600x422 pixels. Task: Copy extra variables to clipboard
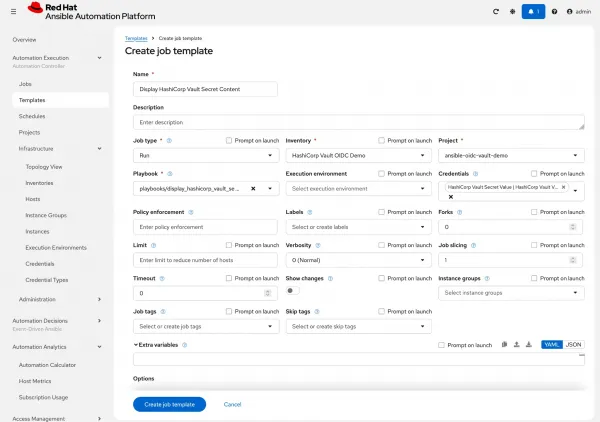click(x=504, y=344)
